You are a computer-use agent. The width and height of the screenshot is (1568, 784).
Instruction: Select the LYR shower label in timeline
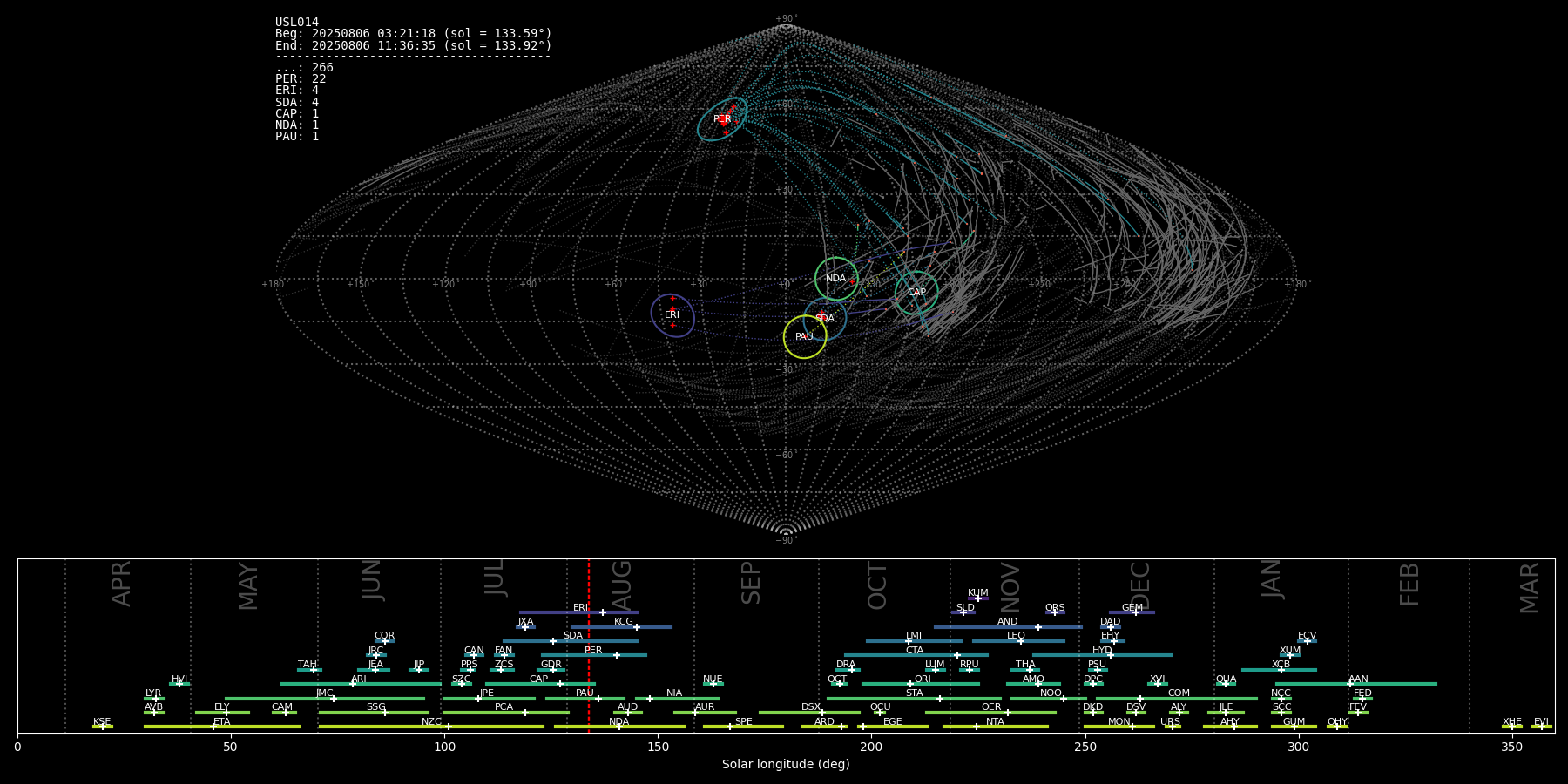coord(153,693)
